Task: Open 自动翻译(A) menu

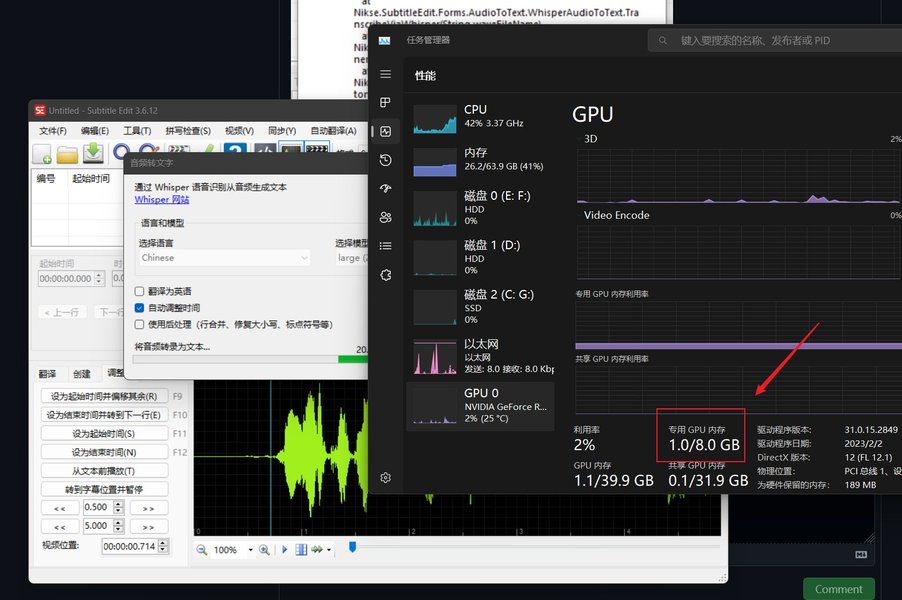Action: (x=334, y=131)
